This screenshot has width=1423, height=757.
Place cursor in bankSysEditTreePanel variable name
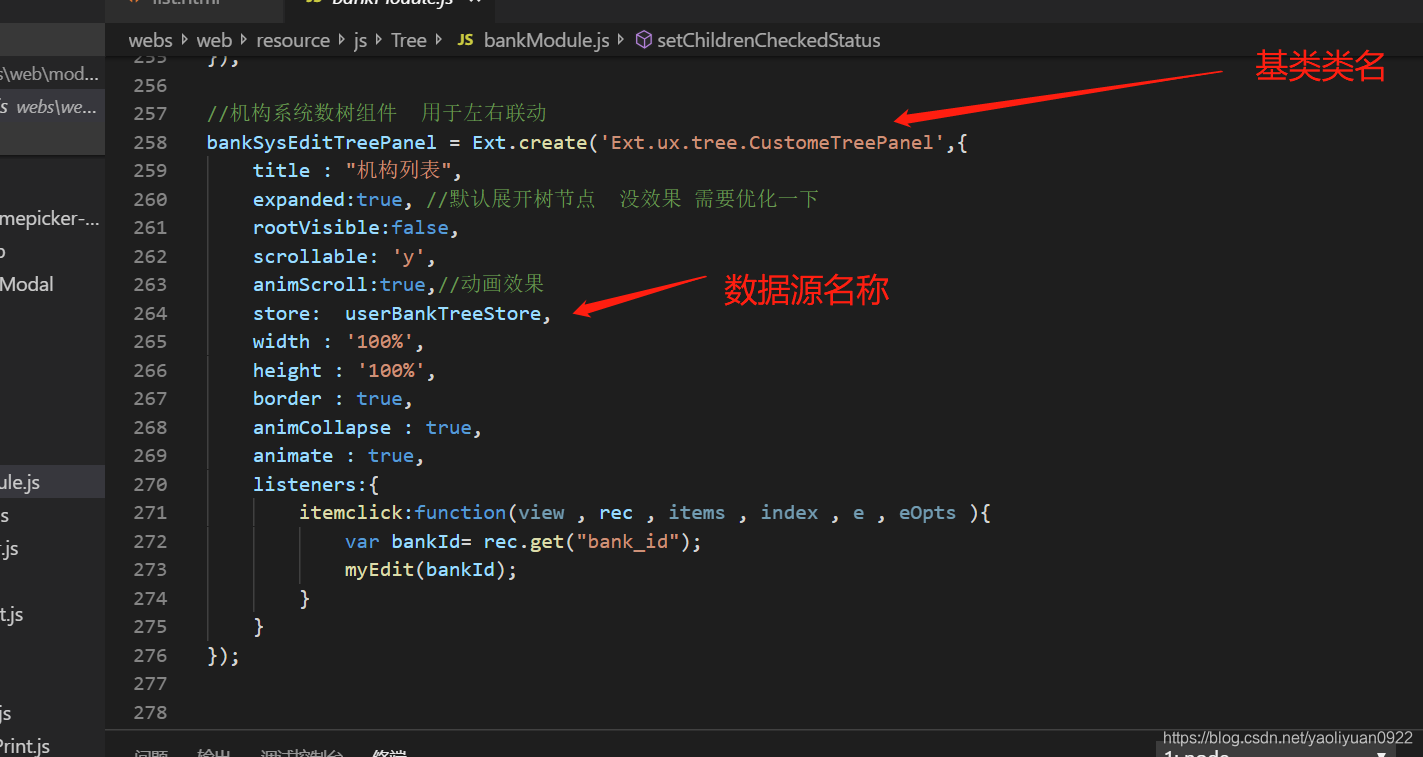321,142
